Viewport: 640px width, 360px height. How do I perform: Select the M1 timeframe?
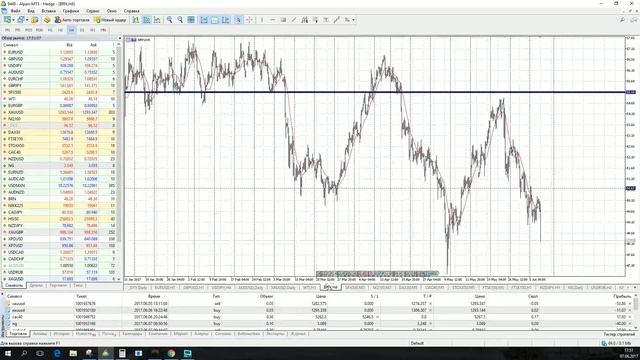[x=7, y=30]
